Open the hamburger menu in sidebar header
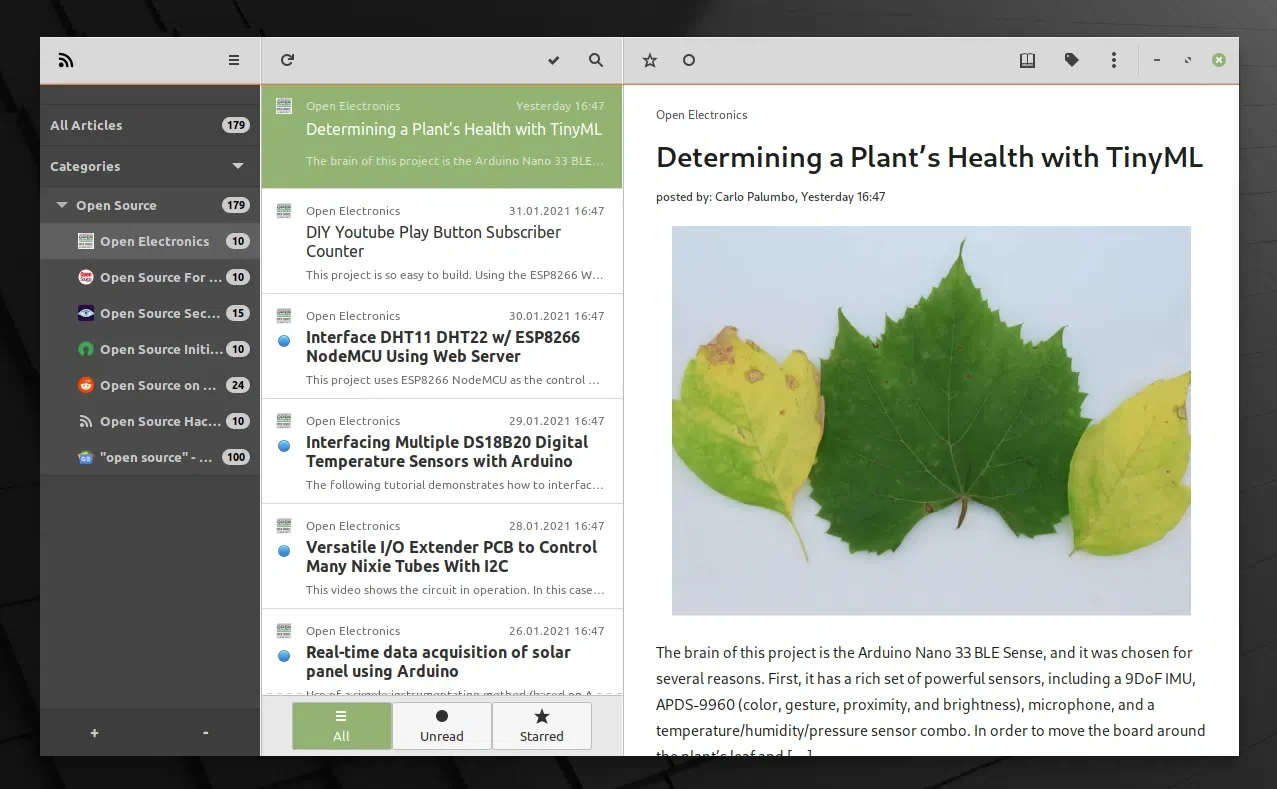 tap(234, 60)
